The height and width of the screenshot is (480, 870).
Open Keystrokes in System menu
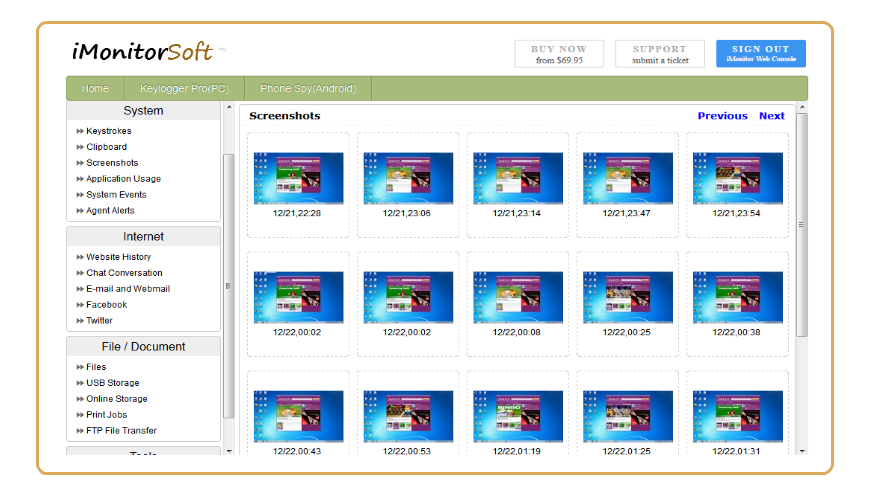(x=109, y=131)
